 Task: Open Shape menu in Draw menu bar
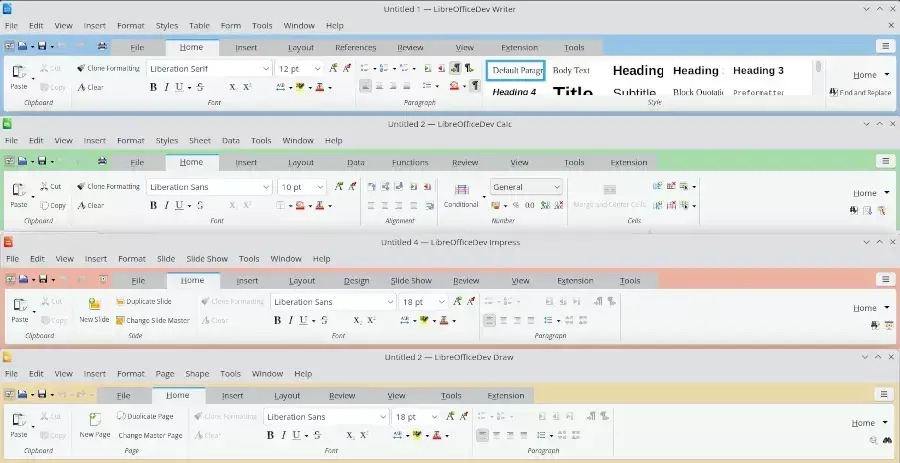[197, 373]
